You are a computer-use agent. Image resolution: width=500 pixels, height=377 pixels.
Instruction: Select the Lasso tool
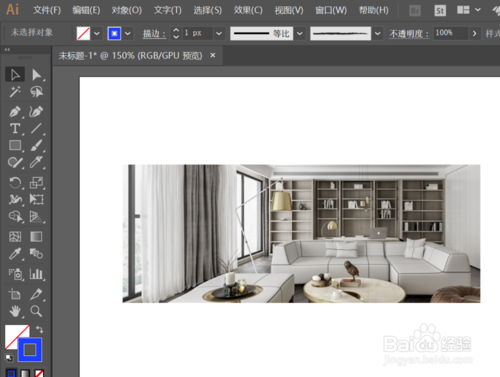(36, 92)
